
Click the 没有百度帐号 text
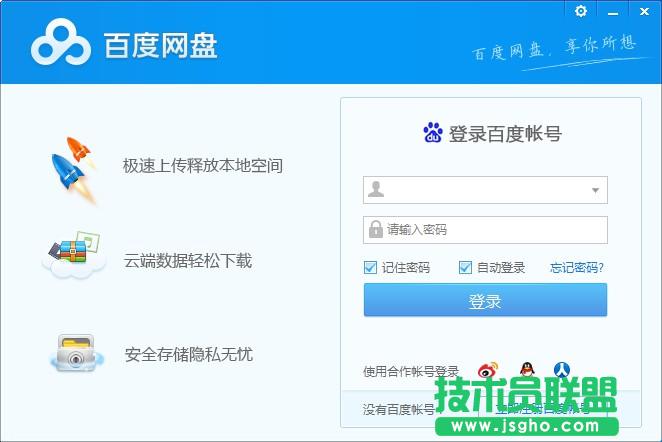pyautogui.click(x=398, y=409)
